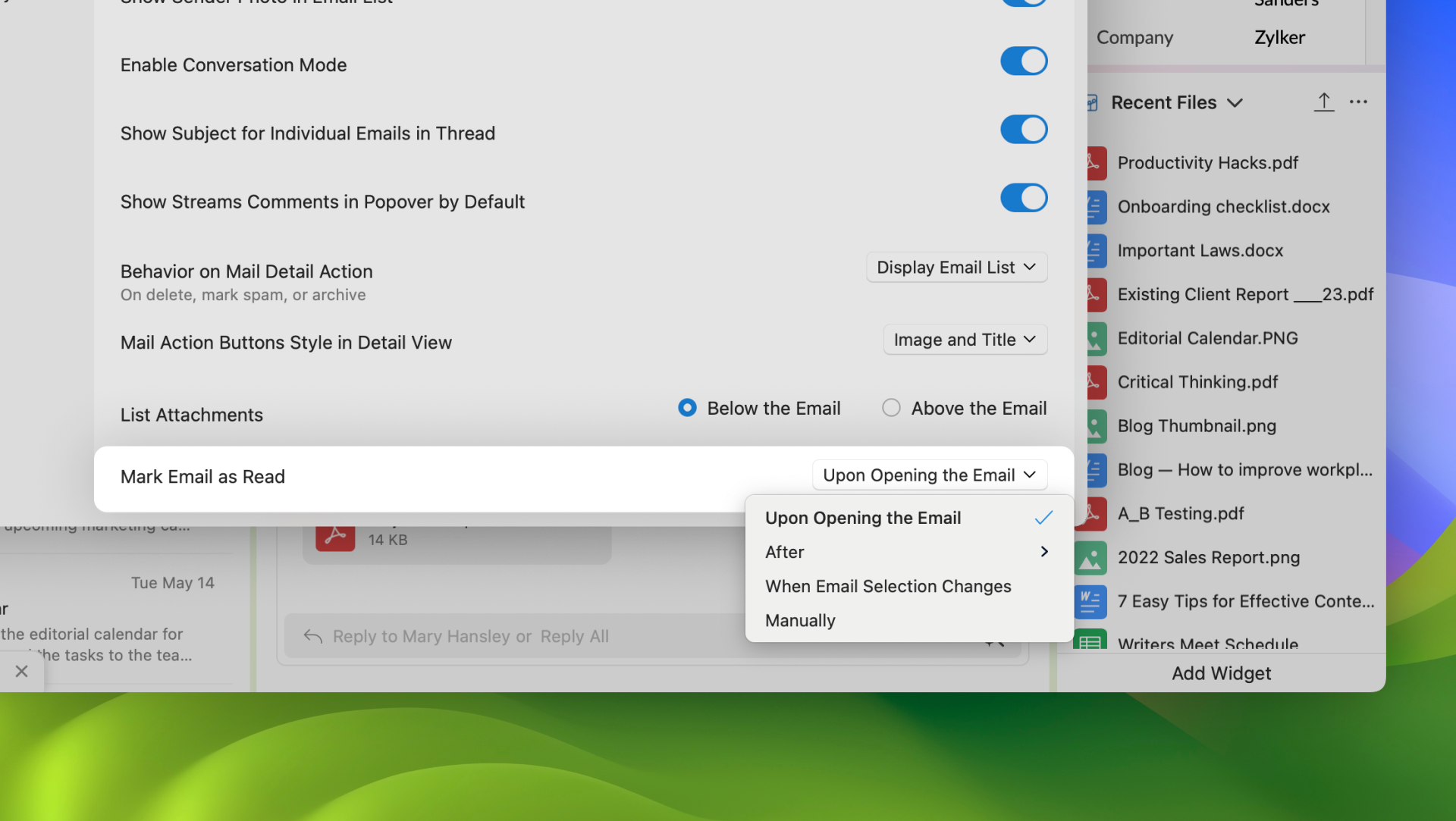Click the reply arrow icon in reply box
1456x821 pixels.
pos(312,636)
